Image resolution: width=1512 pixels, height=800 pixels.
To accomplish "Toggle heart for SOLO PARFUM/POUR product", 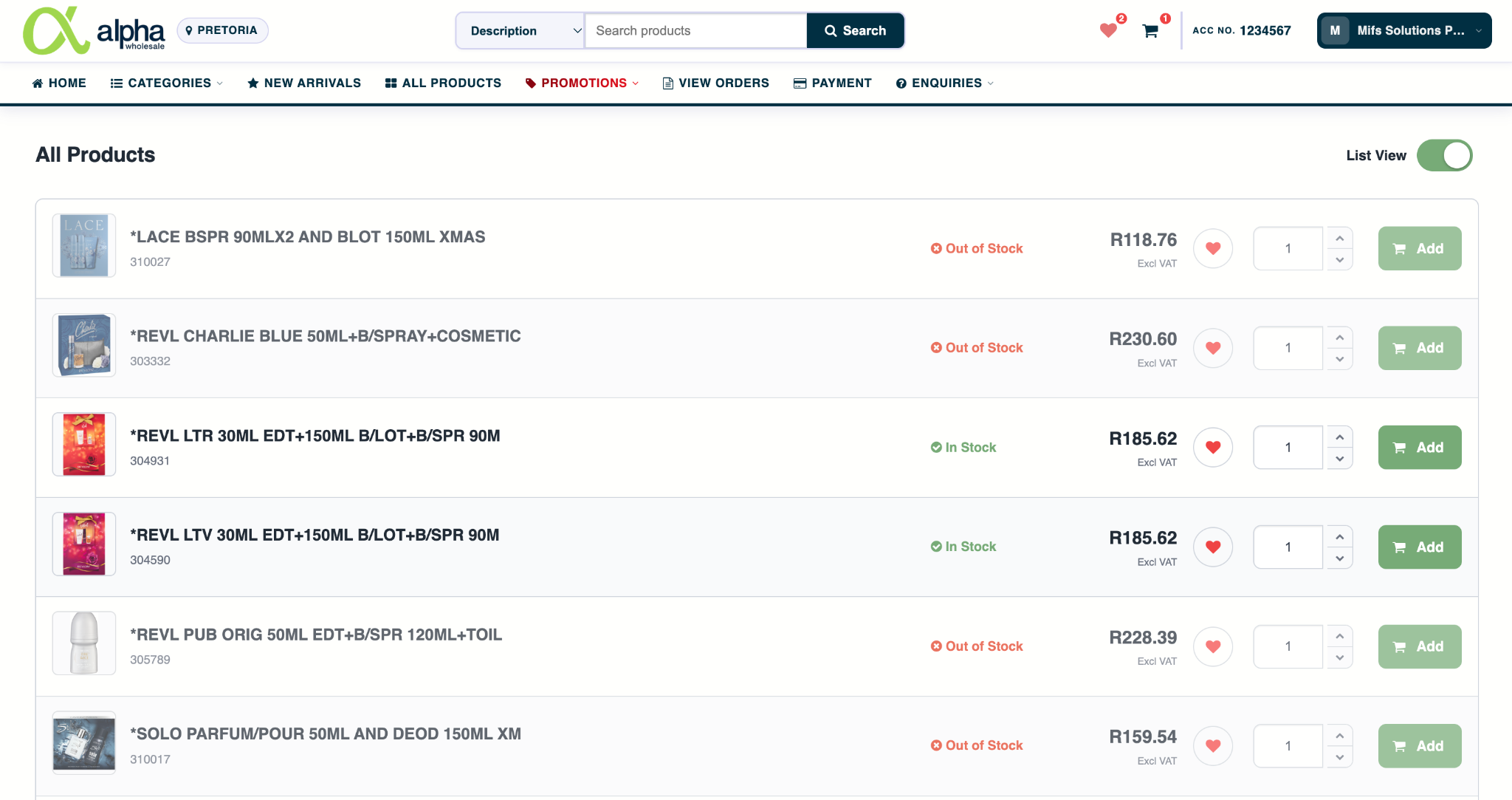I will [1213, 745].
